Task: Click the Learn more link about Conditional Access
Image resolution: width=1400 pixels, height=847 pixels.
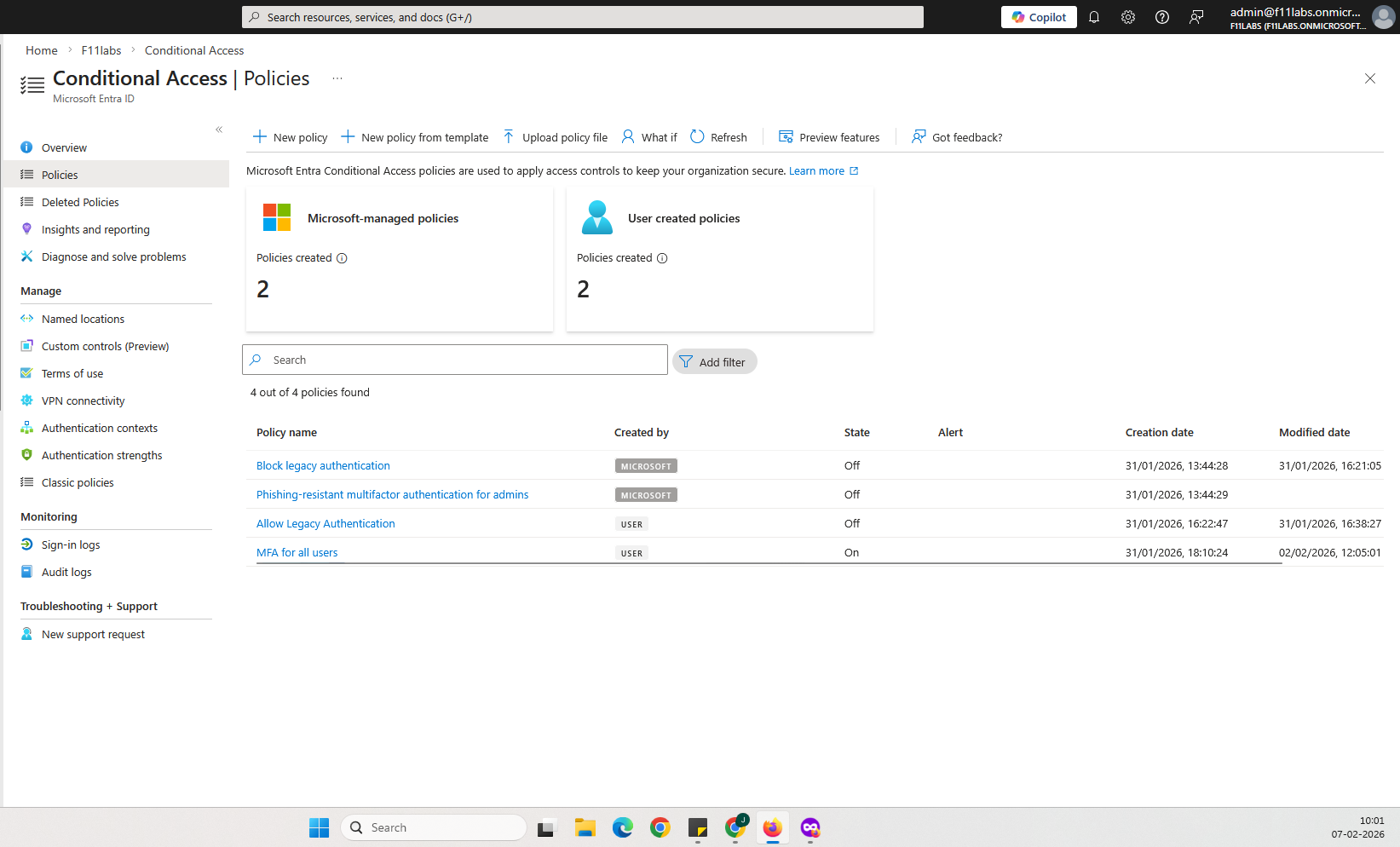Action: pos(817,170)
